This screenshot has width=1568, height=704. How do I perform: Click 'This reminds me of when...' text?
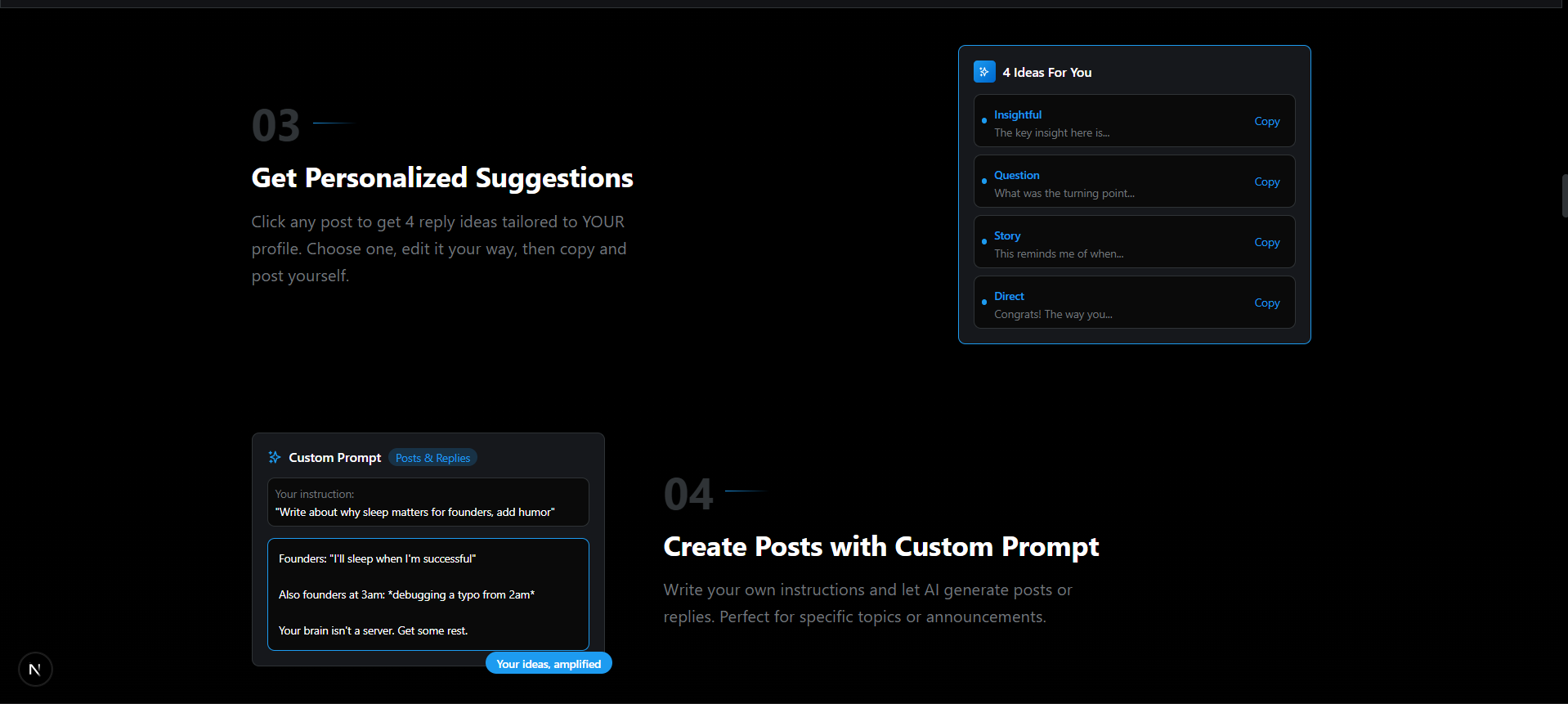[1059, 253]
